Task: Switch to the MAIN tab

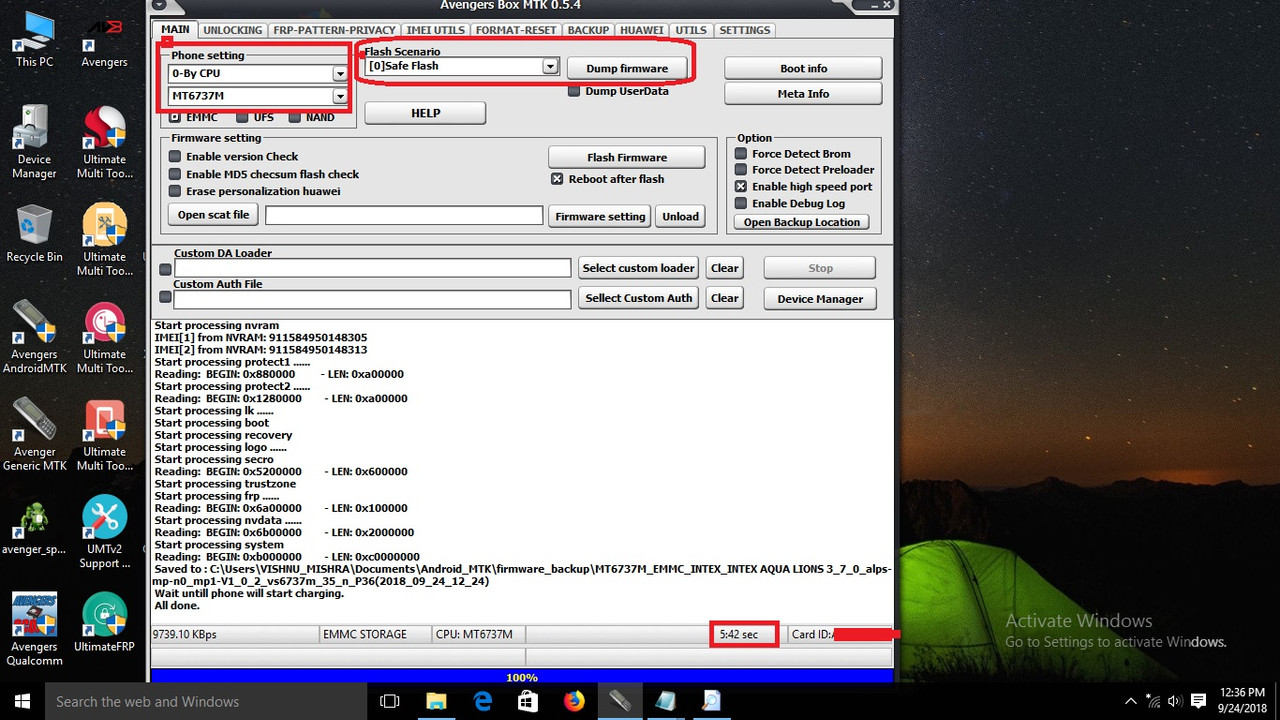Action: 175,30
